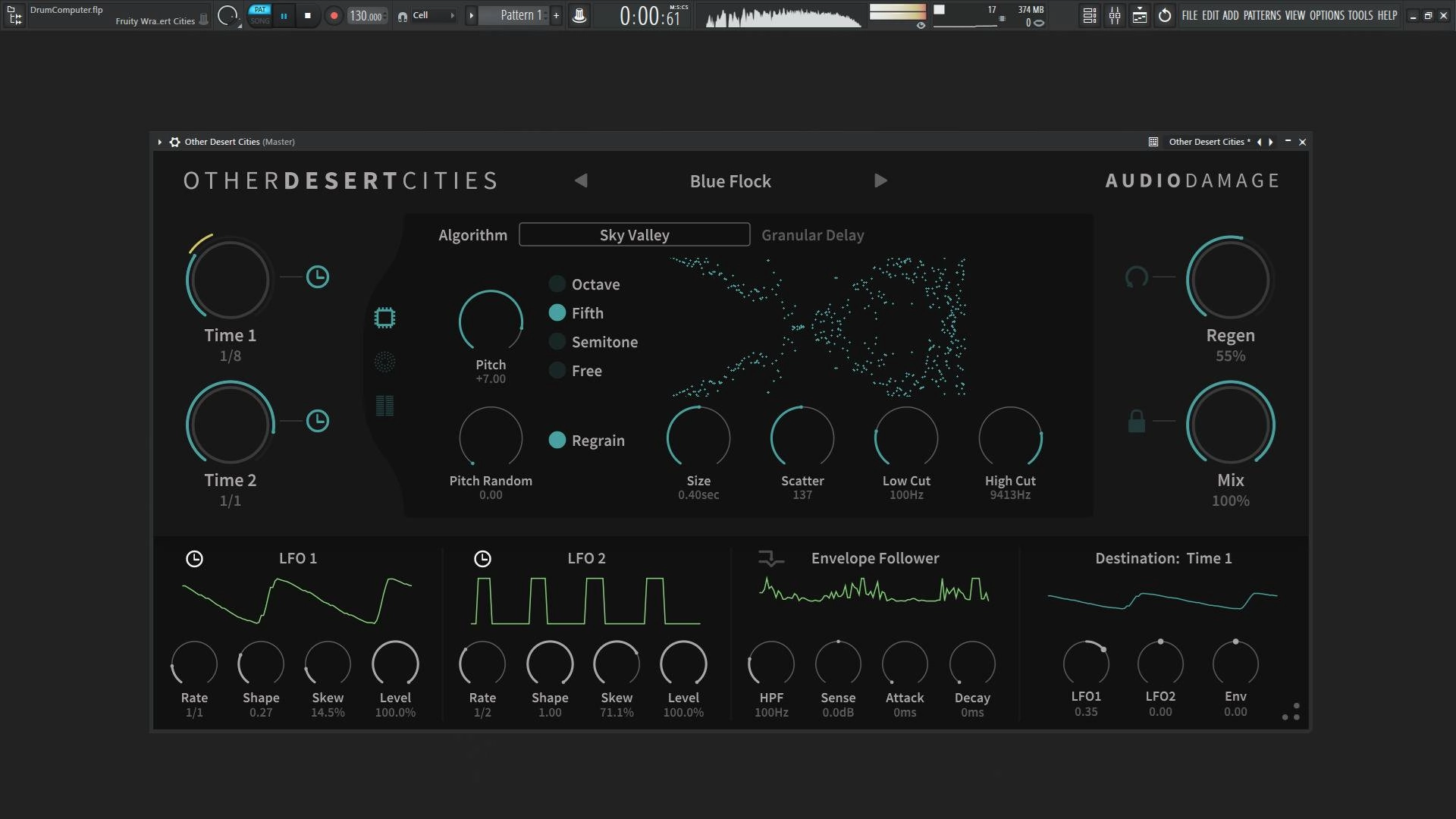Screen dimensions: 1456x819
Task: Click the Pitch knob
Action: coord(491,322)
